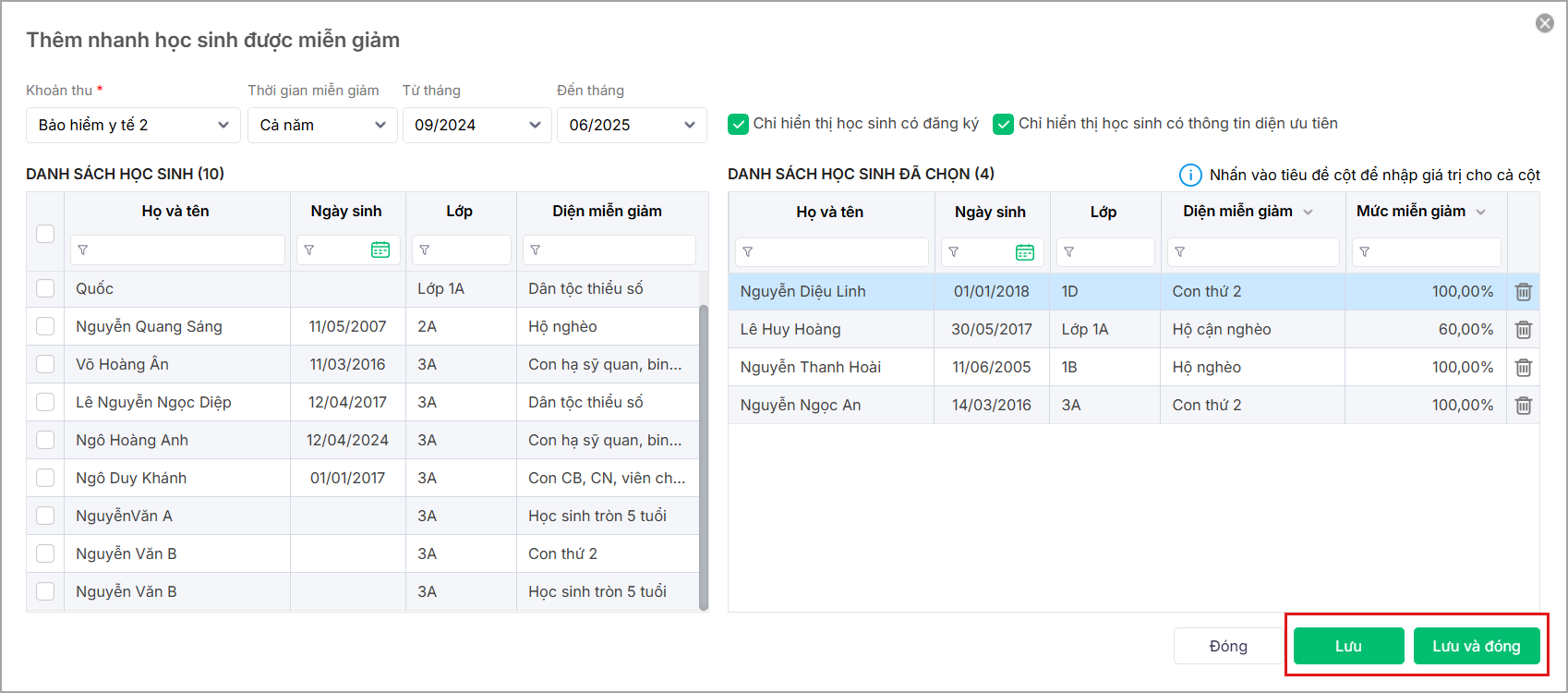1568x693 pixels.
Task: Check the box for Nguyễn Quang Sáng
Action: [45, 326]
